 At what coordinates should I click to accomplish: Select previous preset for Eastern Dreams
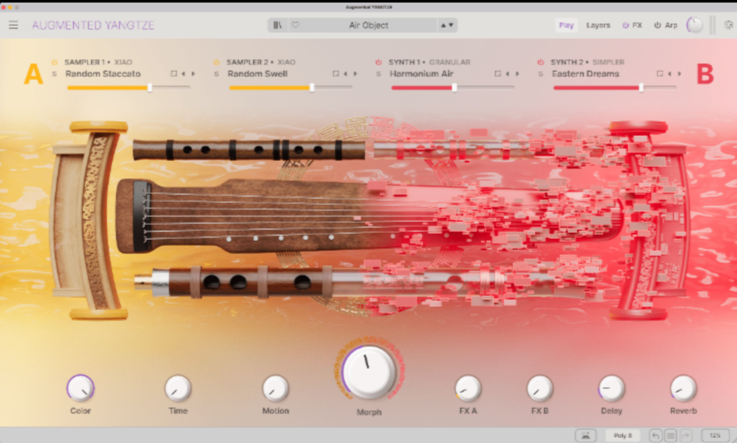[x=670, y=74]
